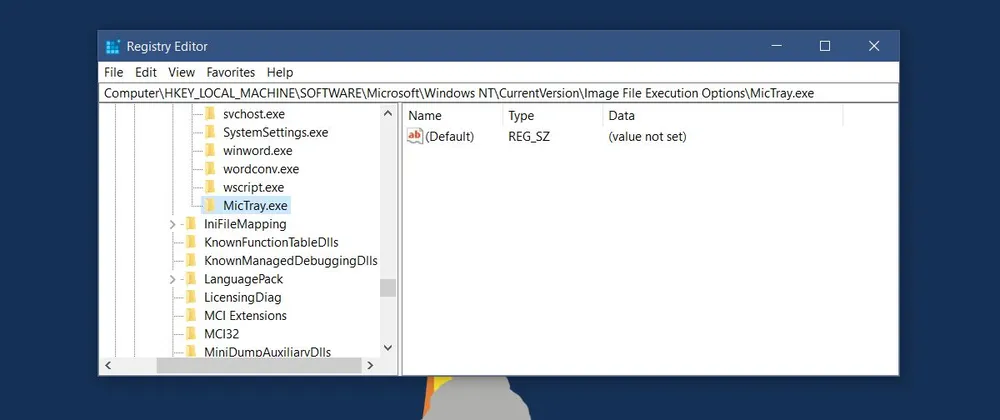Click the tree pane scroll down arrow
Image resolution: width=1000 pixels, height=420 pixels.
click(x=388, y=347)
